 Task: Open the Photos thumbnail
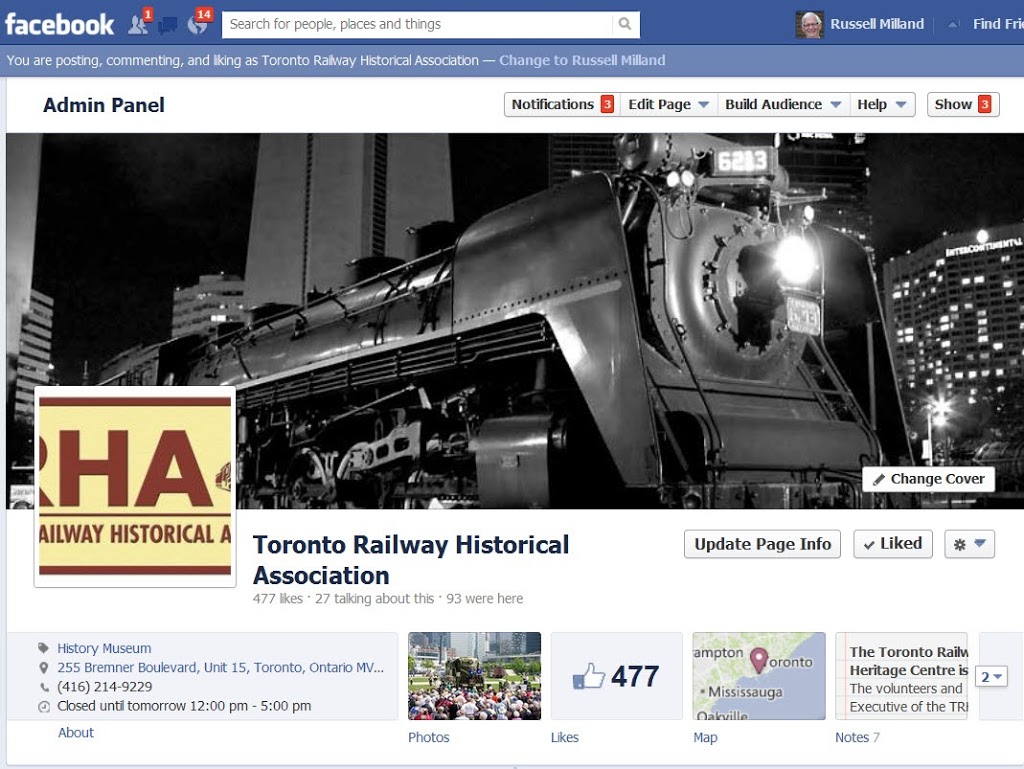pos(474,675)
